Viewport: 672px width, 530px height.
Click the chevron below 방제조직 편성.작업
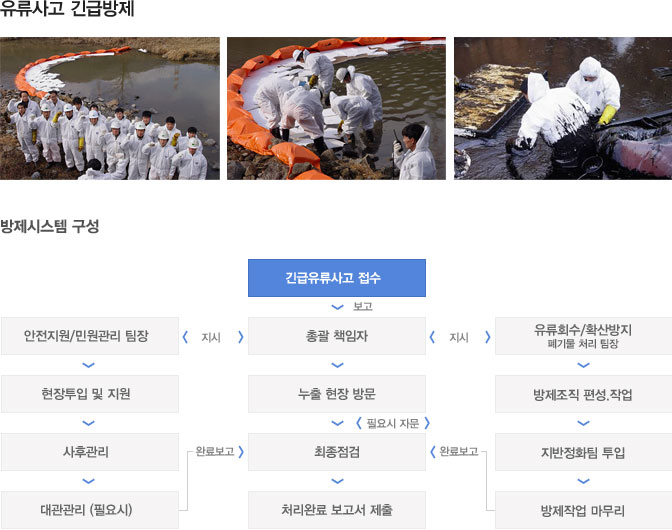[x=583, y=423]
